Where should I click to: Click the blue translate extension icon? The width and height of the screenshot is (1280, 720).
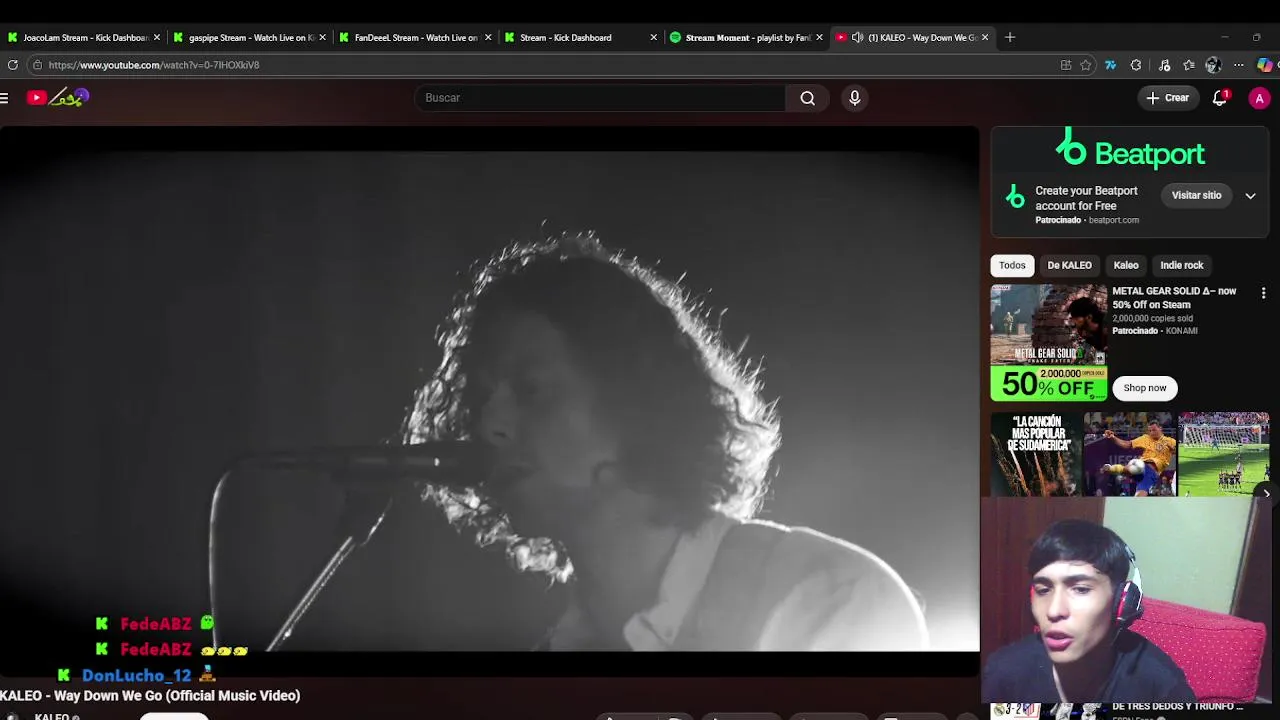coord(1110,65)
